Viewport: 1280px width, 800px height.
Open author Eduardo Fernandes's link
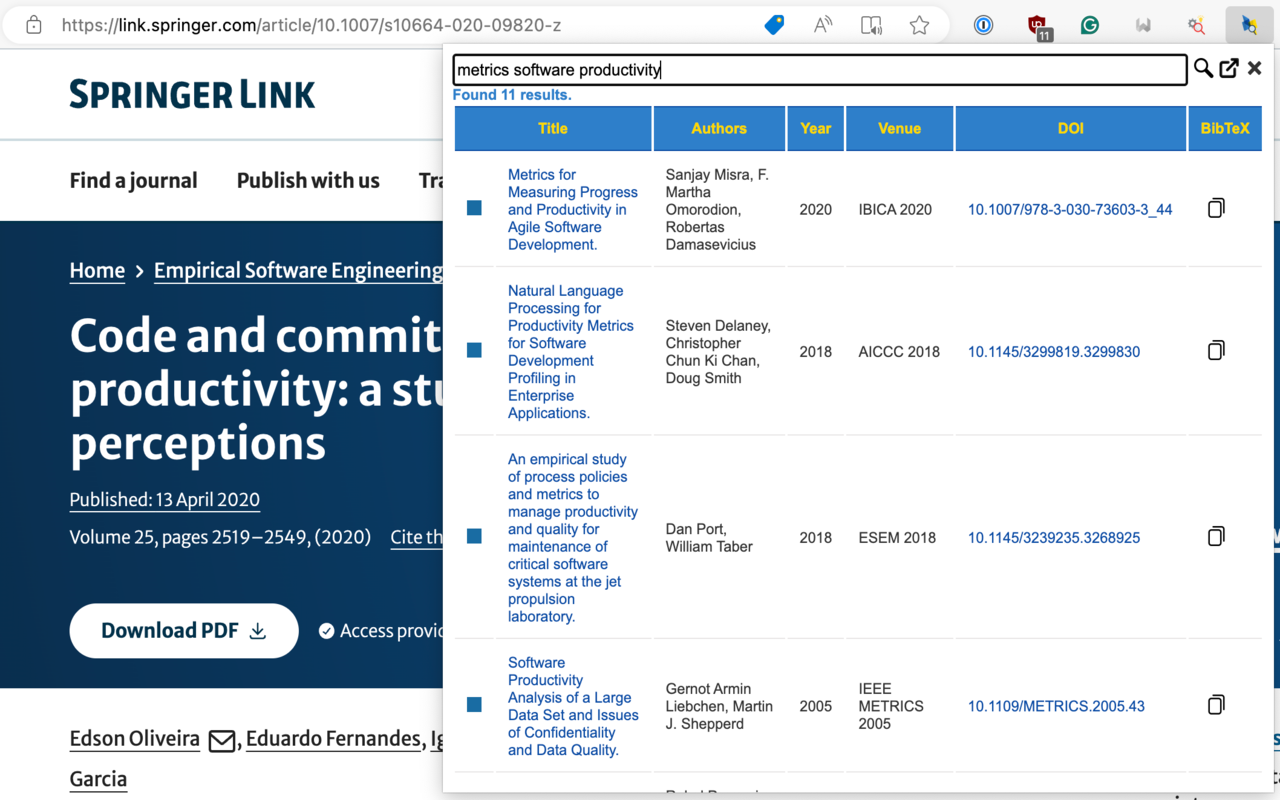coord(333,739)
